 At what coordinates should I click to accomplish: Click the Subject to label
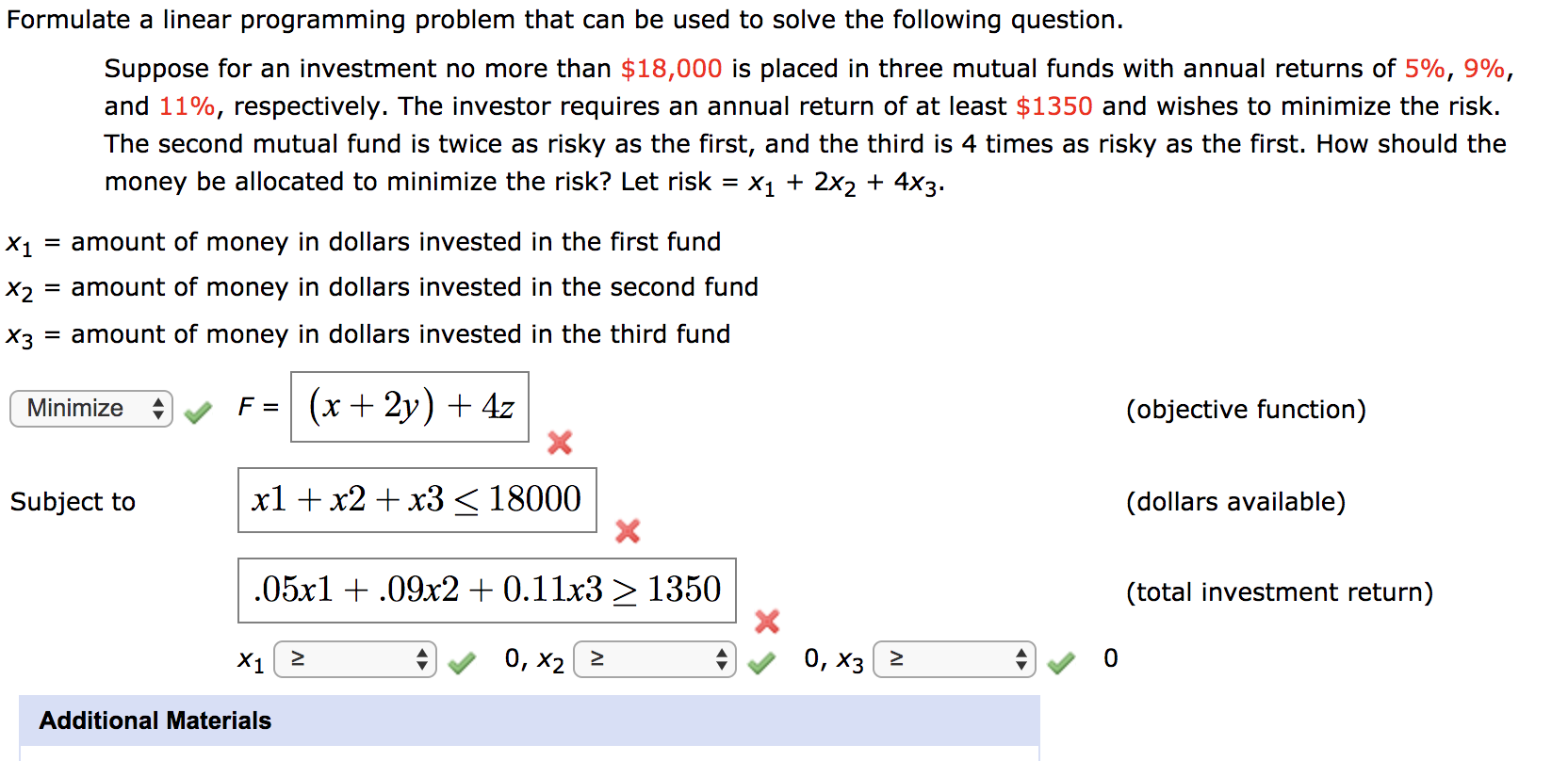(x=73, y=502)
